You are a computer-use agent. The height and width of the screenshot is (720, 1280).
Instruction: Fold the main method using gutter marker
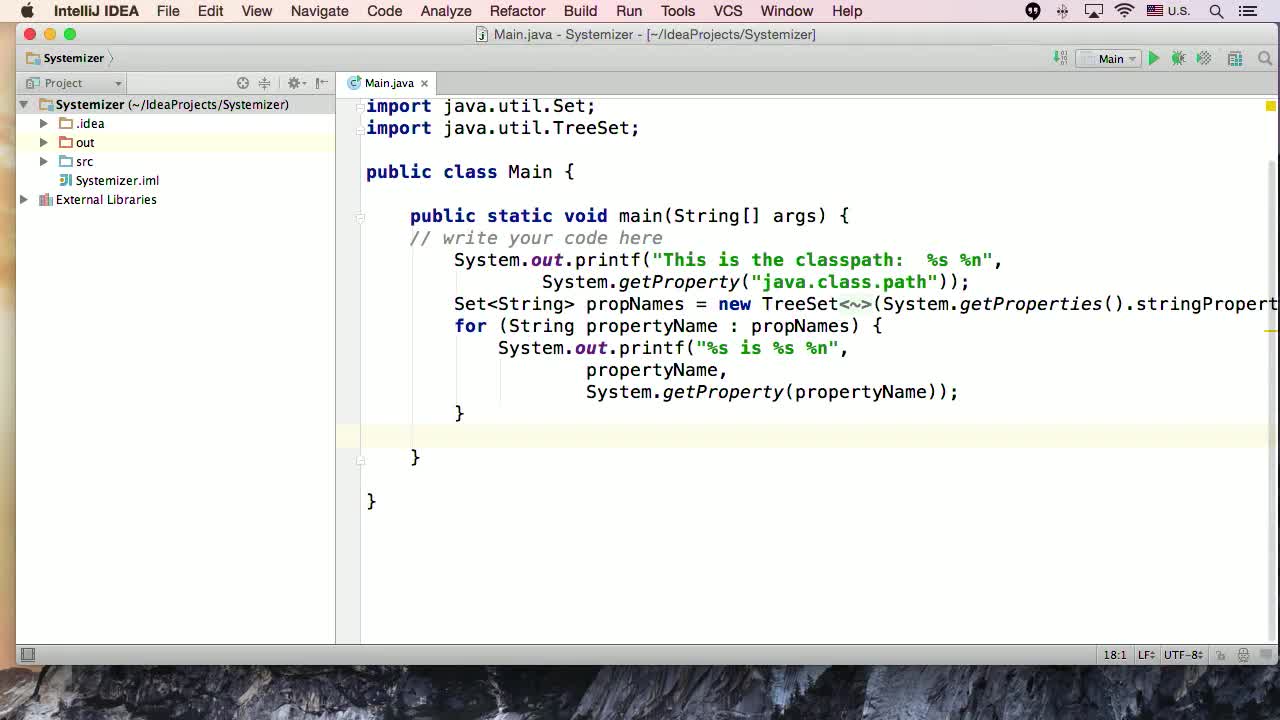[360, 216]
